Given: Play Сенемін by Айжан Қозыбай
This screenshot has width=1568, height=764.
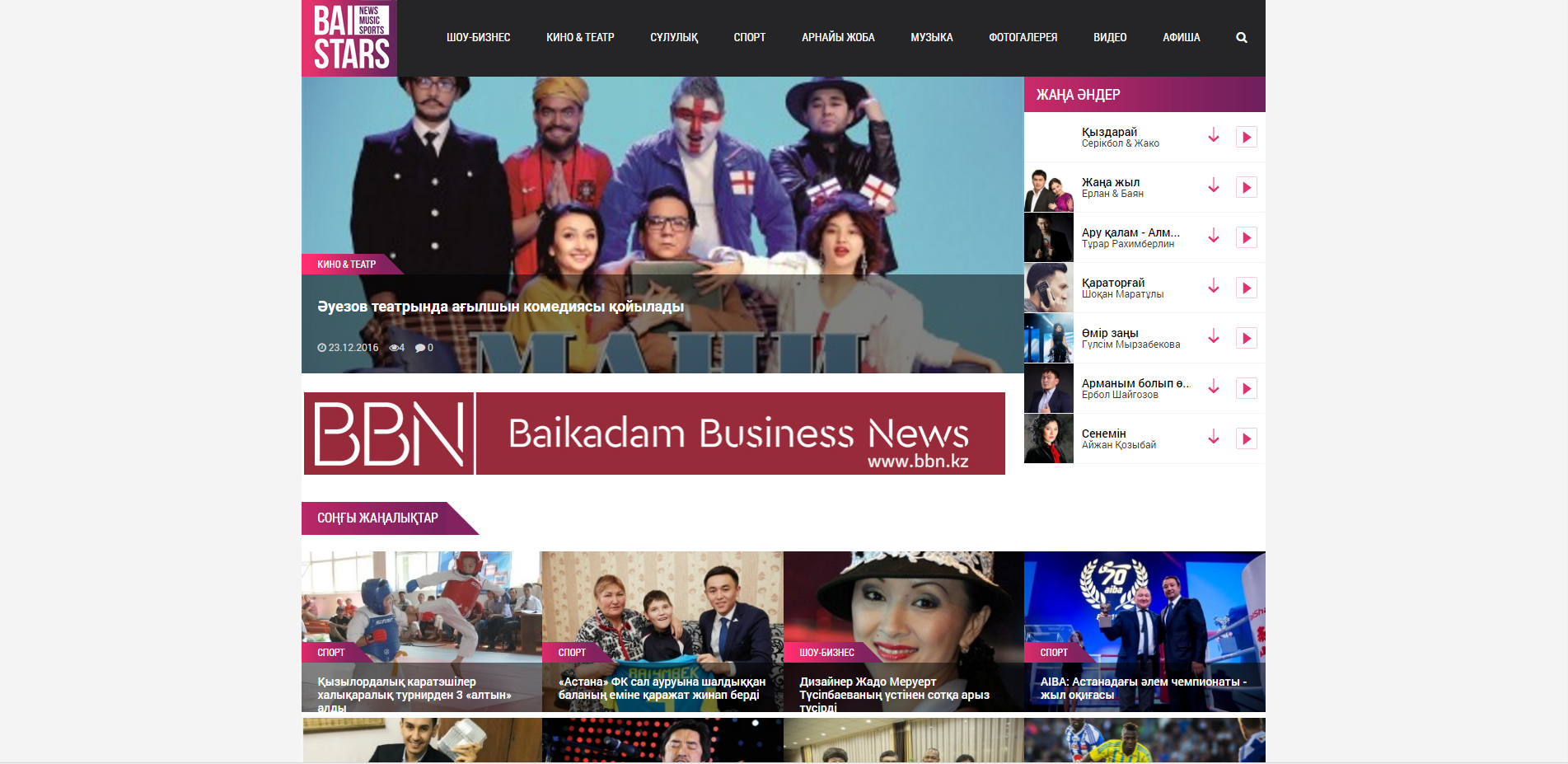Looking at the screenshot, I should coord(1246,439).
